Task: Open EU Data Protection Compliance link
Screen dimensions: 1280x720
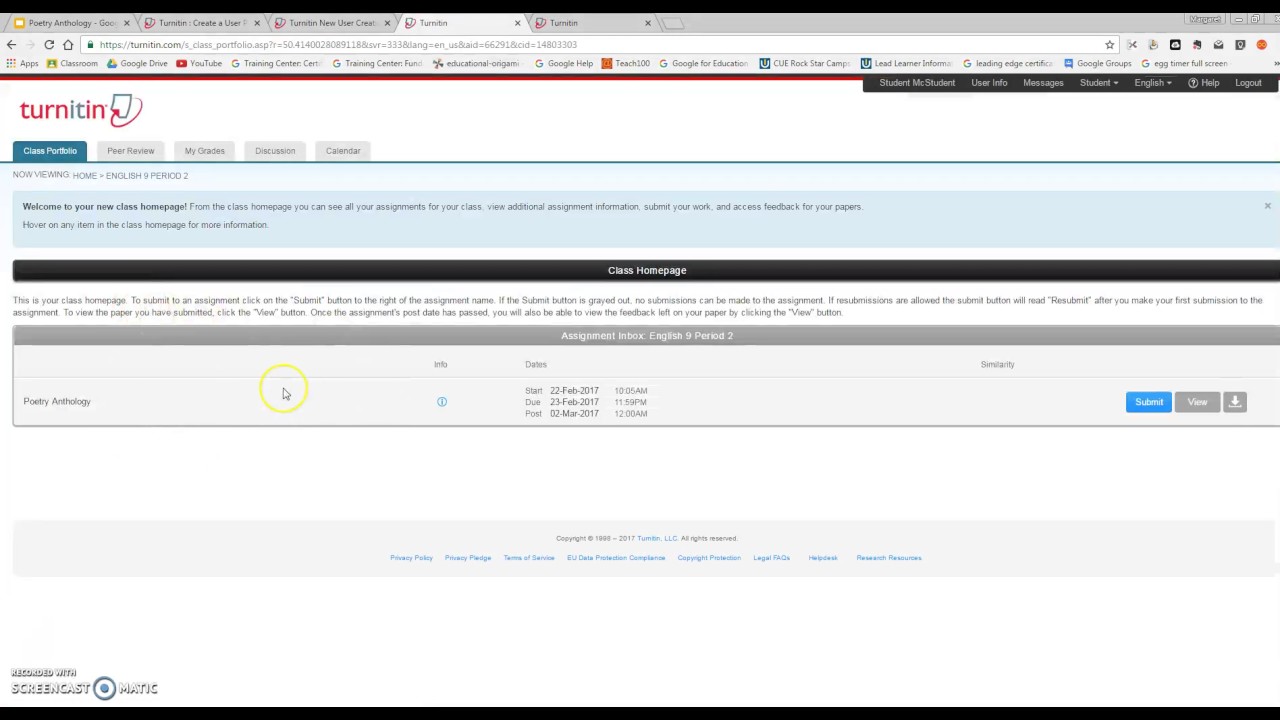Action: click(616, 558)
